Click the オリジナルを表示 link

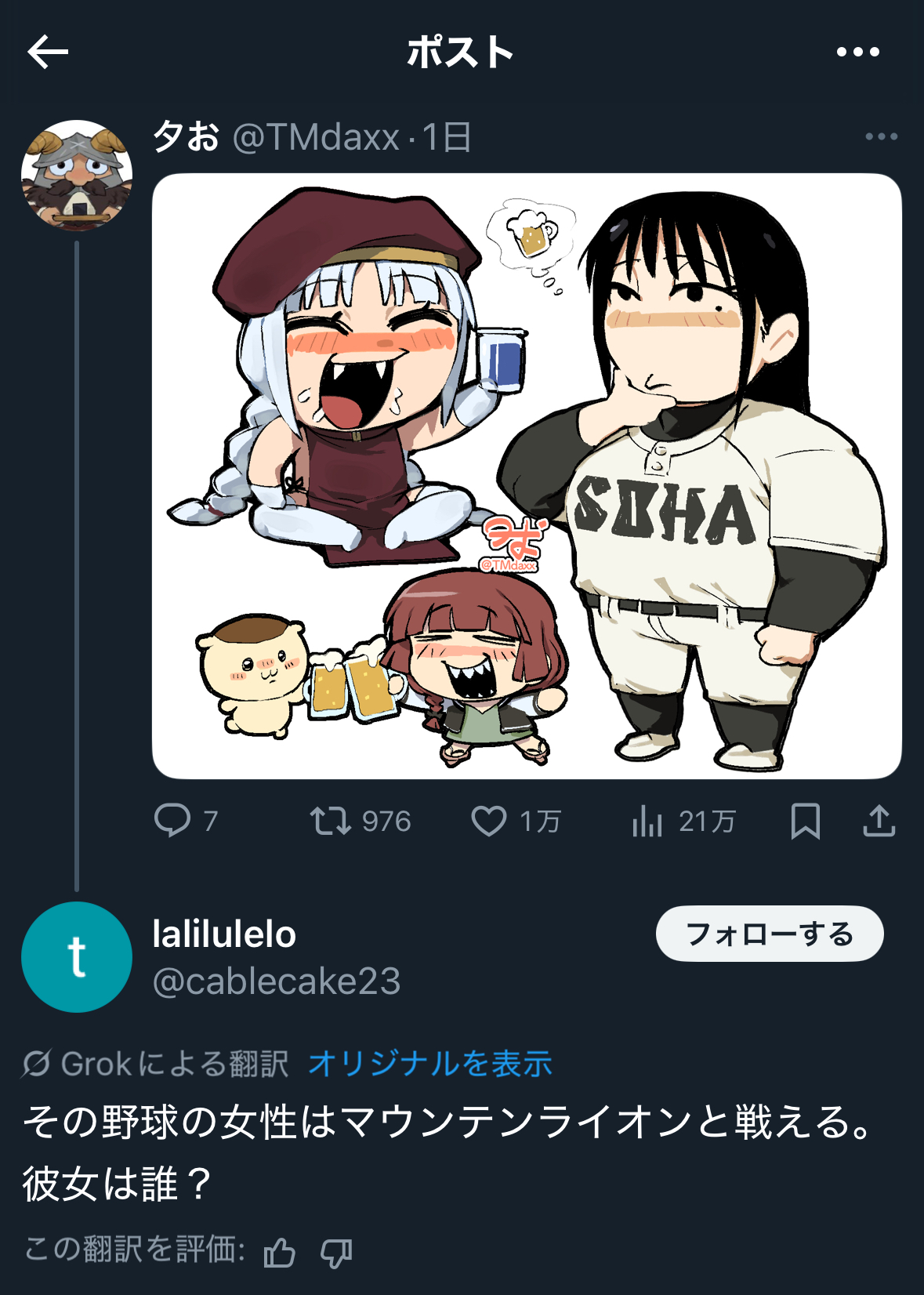tap(429, 1064)
